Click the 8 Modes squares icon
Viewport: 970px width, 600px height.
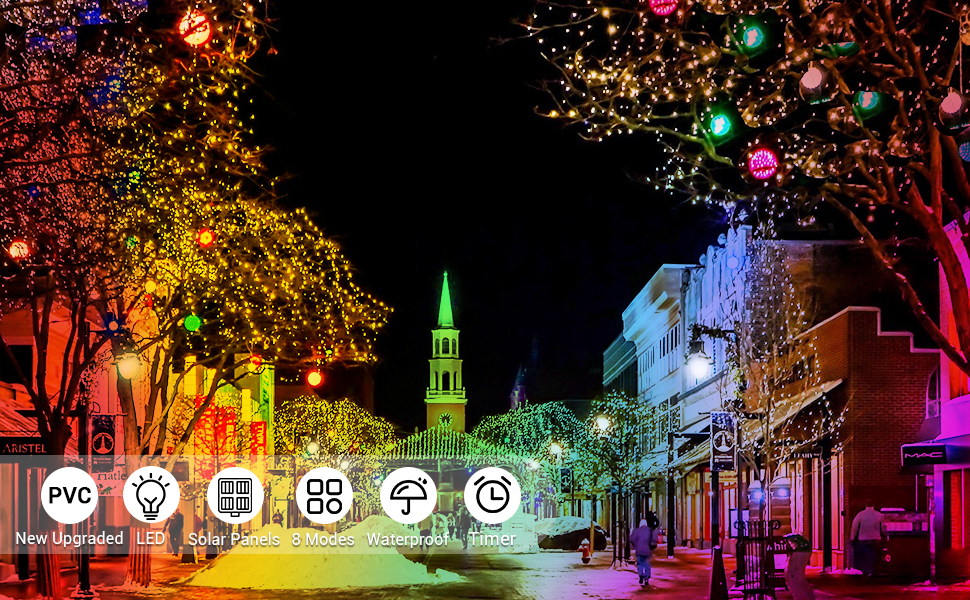tap(324, 495)
